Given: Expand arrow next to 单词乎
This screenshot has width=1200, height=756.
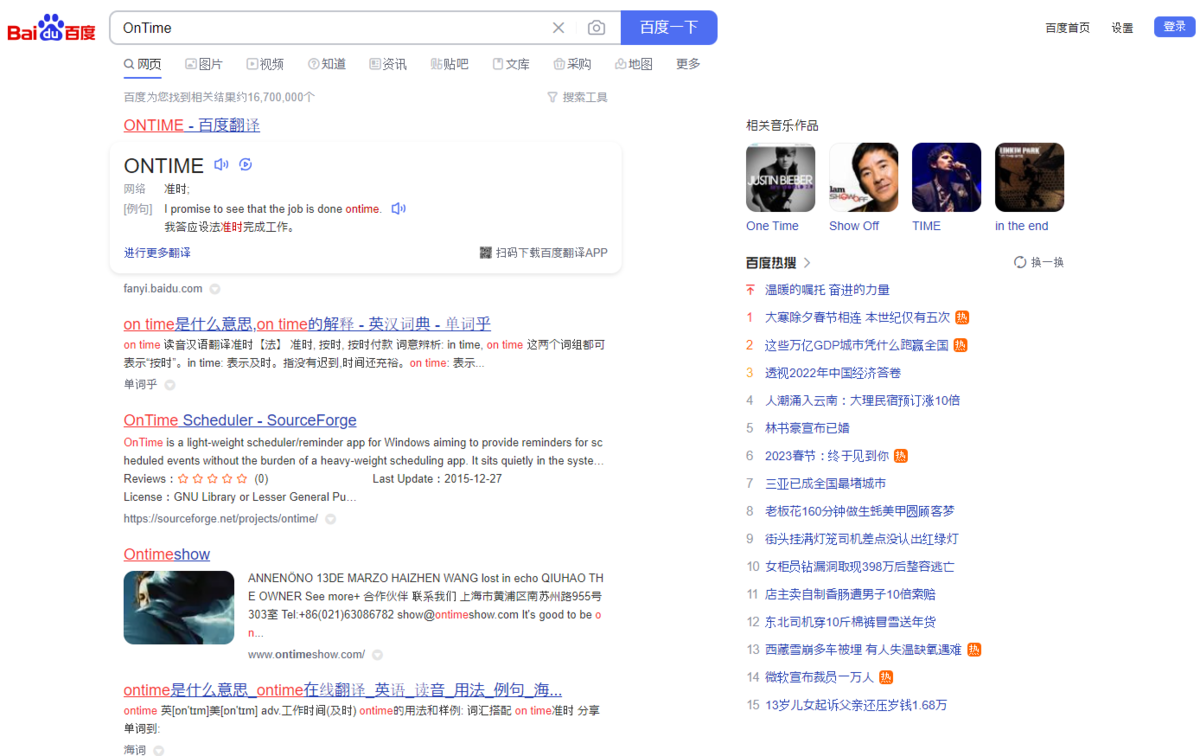Looking at the screenshot, I should click(x=170, y=385).
